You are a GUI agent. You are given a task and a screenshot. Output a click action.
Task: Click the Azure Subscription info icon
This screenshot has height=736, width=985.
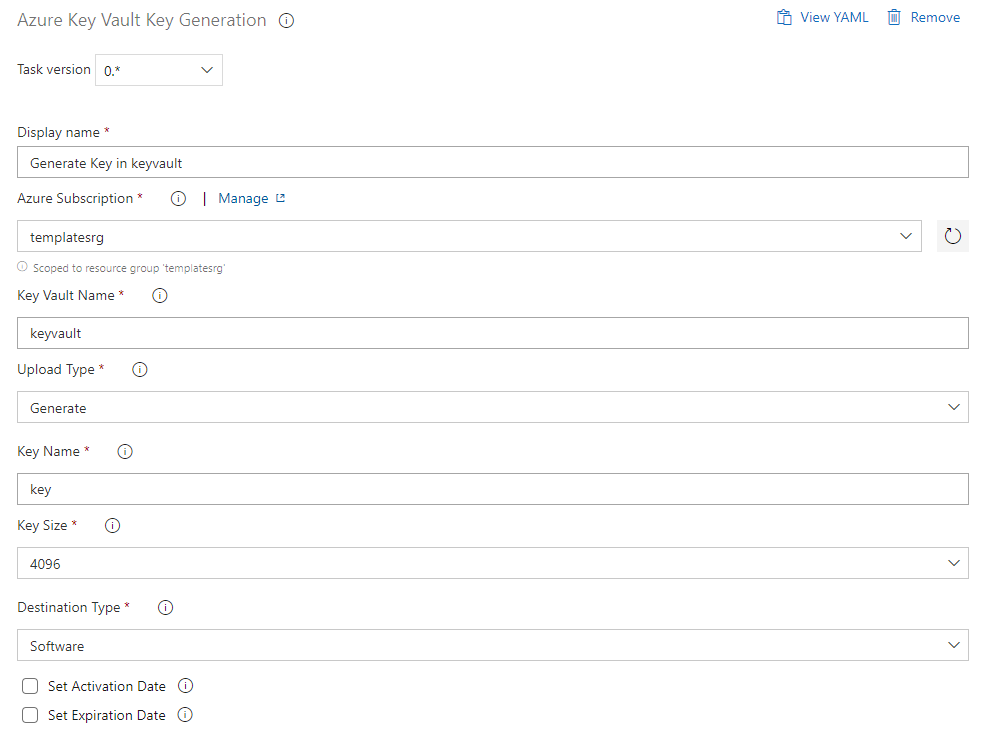tap(178, 198)
